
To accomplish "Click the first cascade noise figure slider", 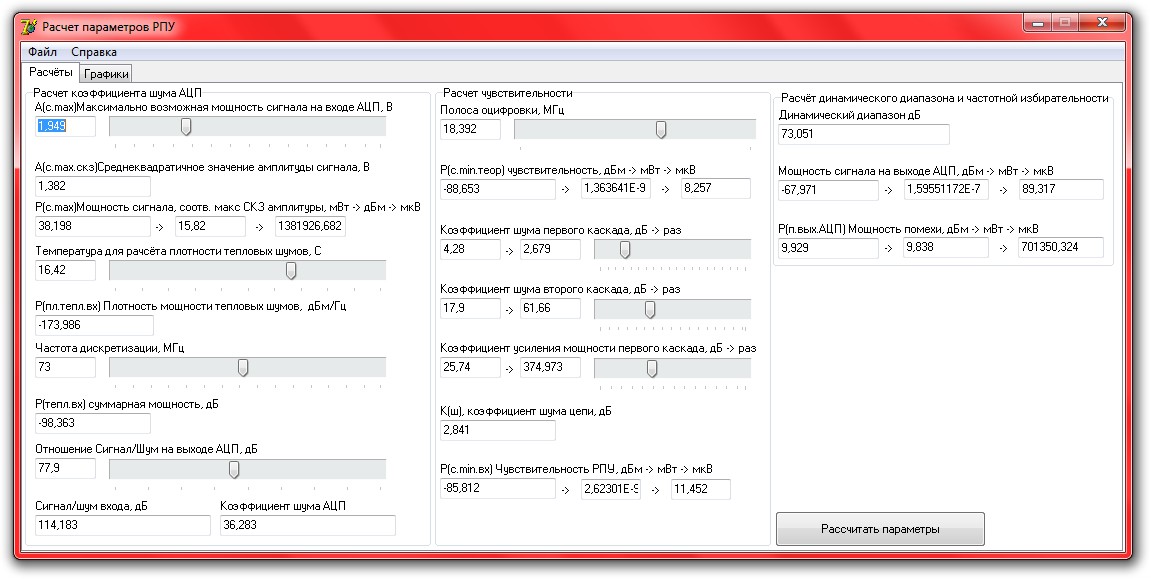I will (672, 250).
